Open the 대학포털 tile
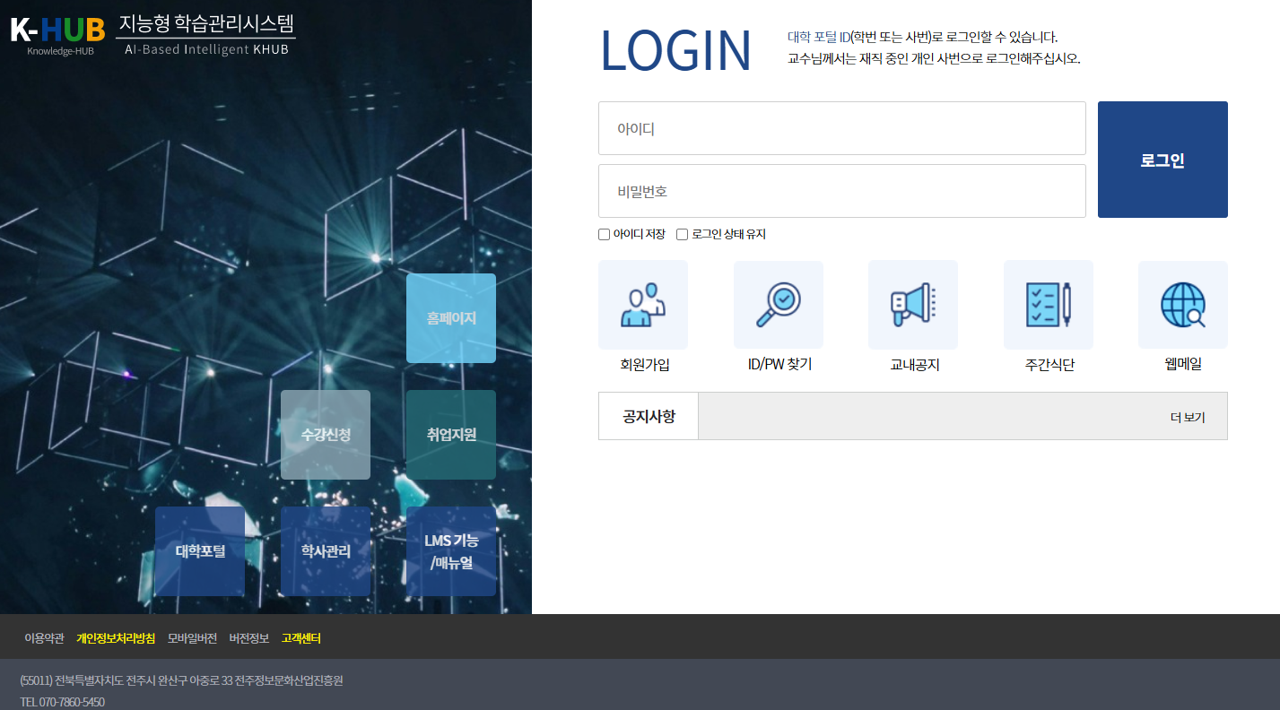The height and width of the screenshot is (710, 1280). tap(199, 550)
